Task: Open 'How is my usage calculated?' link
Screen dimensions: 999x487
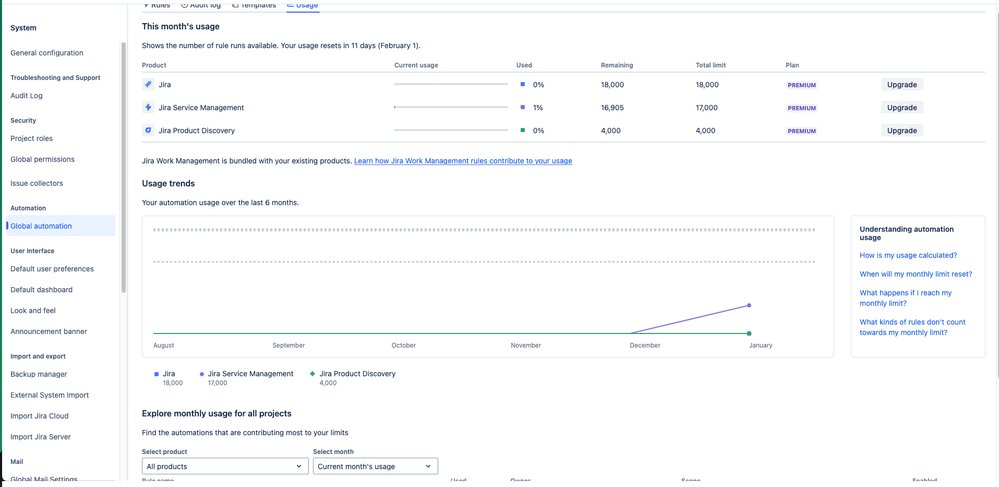Action: [908, 255]
